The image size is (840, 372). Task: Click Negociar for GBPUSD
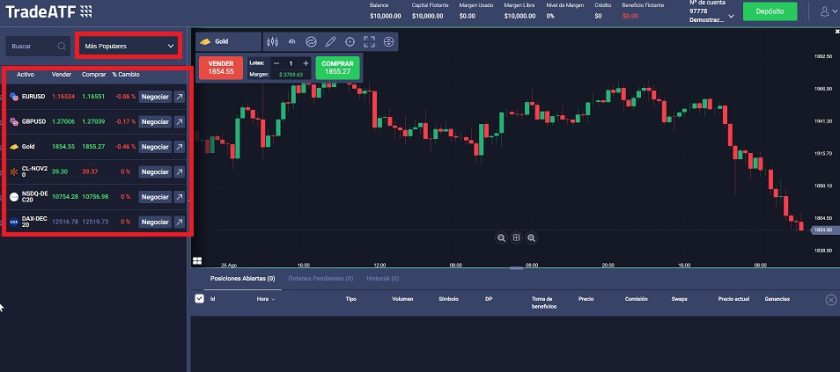[155, 122]
